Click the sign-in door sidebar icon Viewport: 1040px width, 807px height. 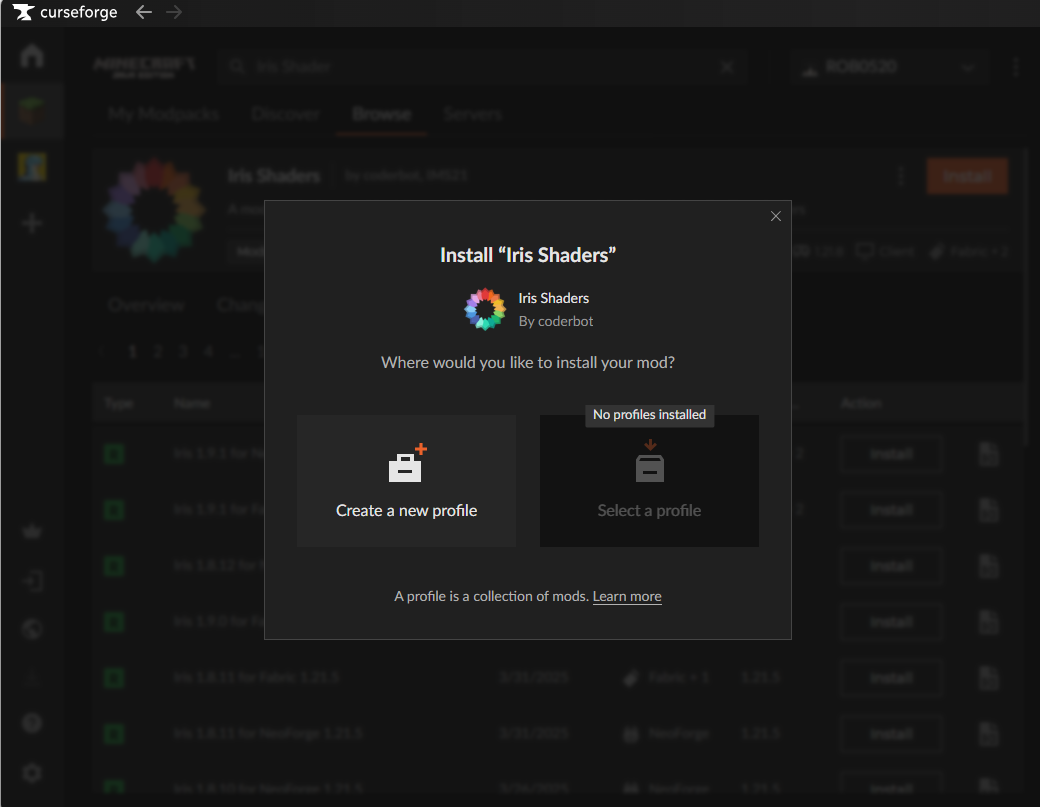tap(32, 581)
